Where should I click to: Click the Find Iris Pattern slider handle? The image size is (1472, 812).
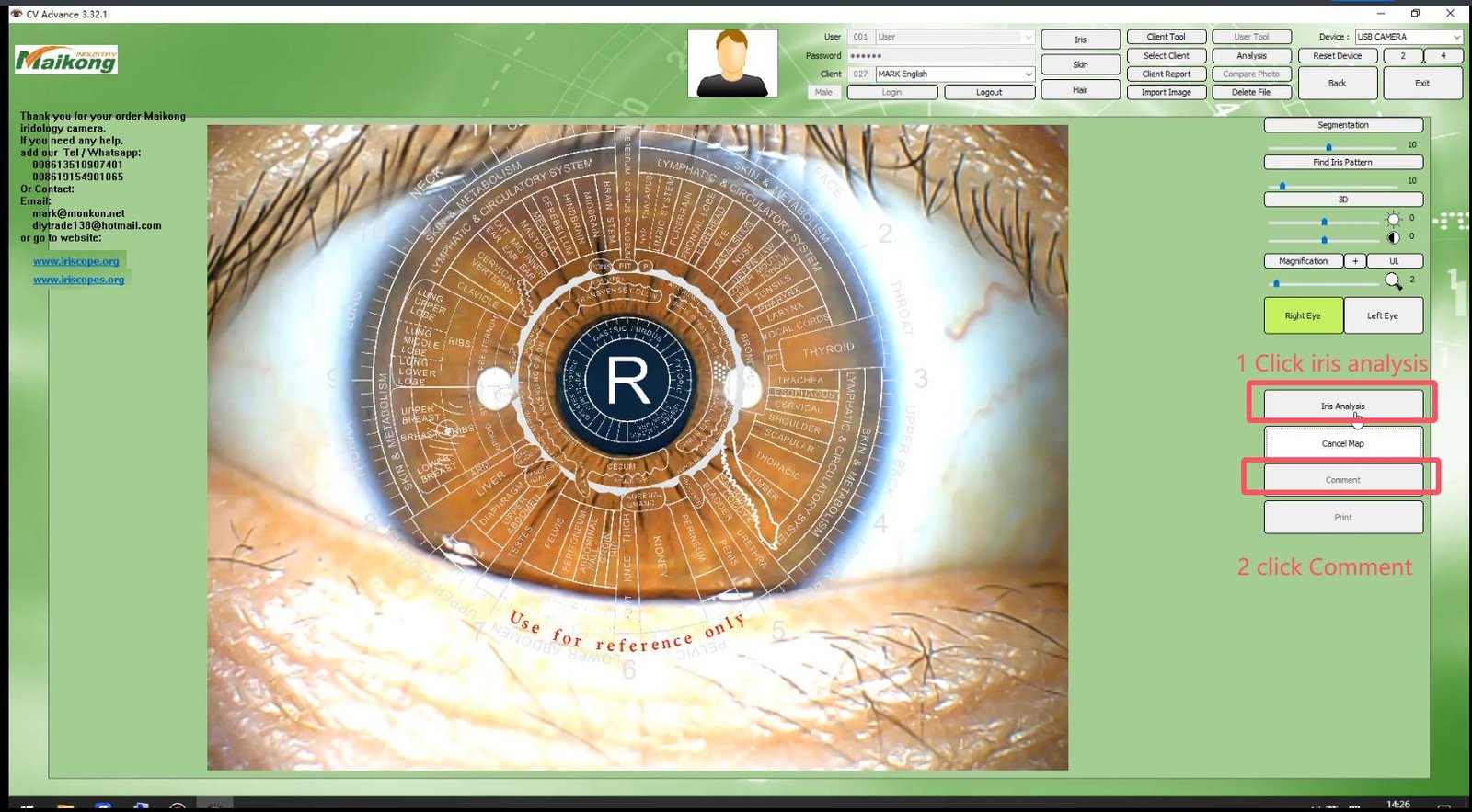point(1282,186)
